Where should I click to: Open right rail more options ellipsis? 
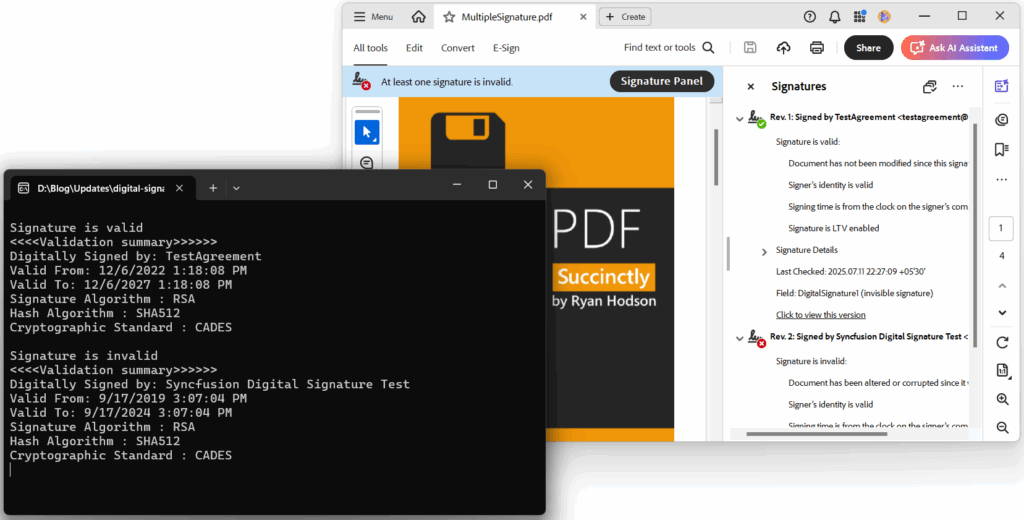1001,180
